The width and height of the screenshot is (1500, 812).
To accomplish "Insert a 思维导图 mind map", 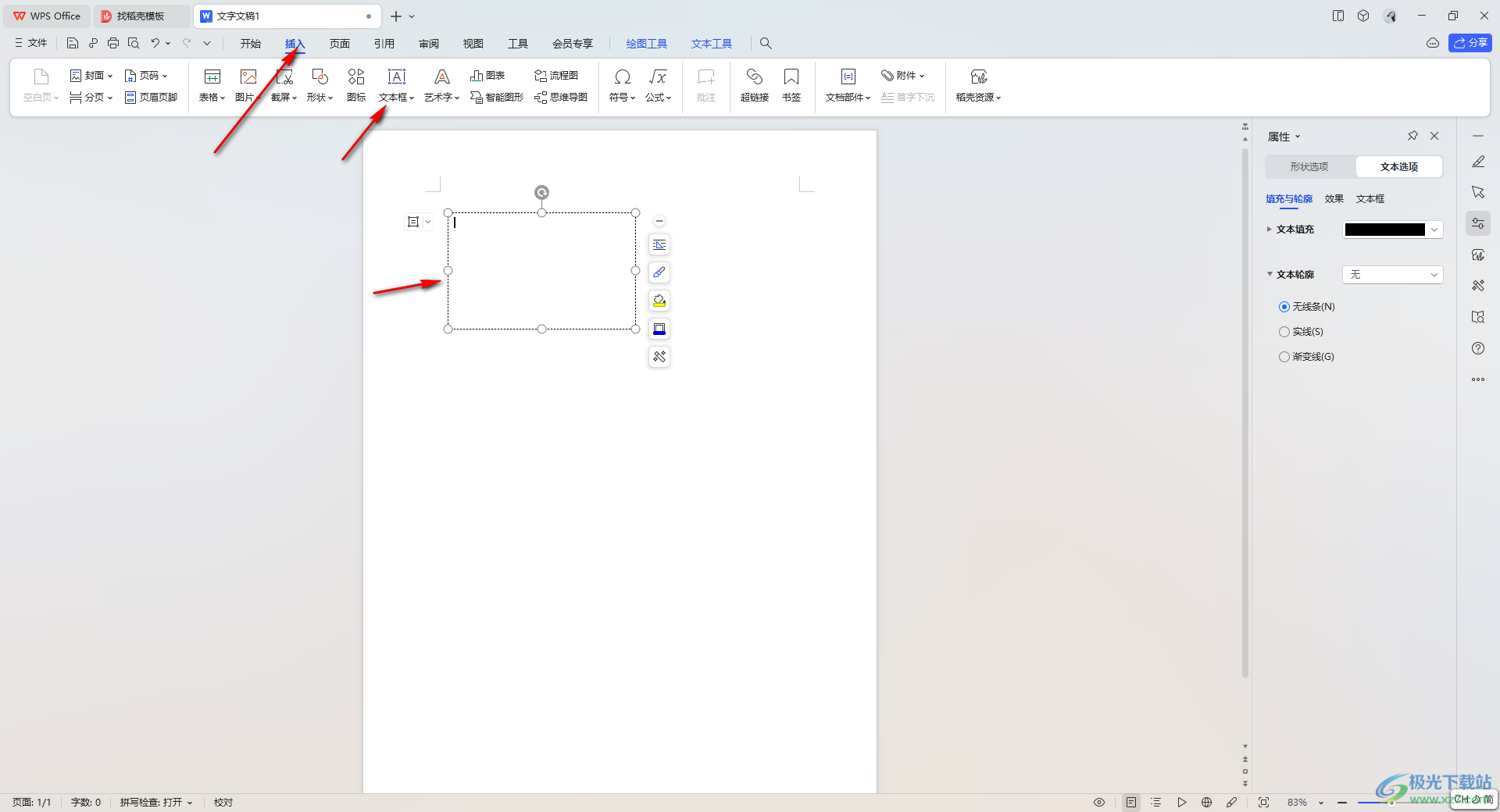I will coord(561,98).
